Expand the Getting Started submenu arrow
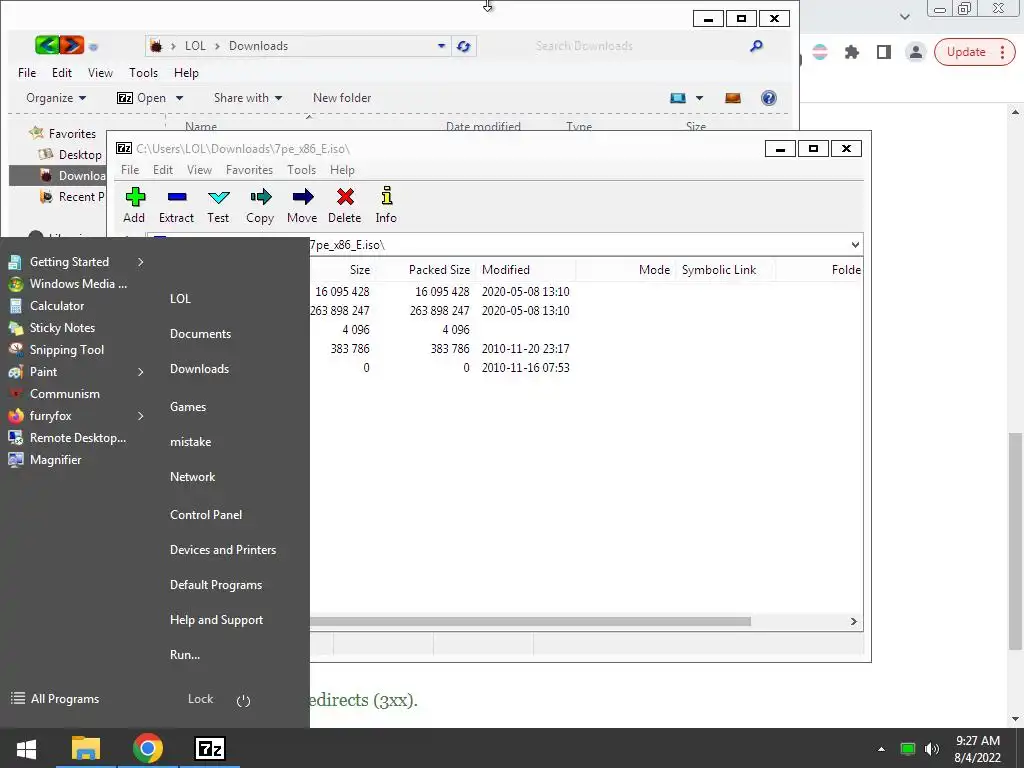This screenshot has height=768, width=1024. [140, 262]
